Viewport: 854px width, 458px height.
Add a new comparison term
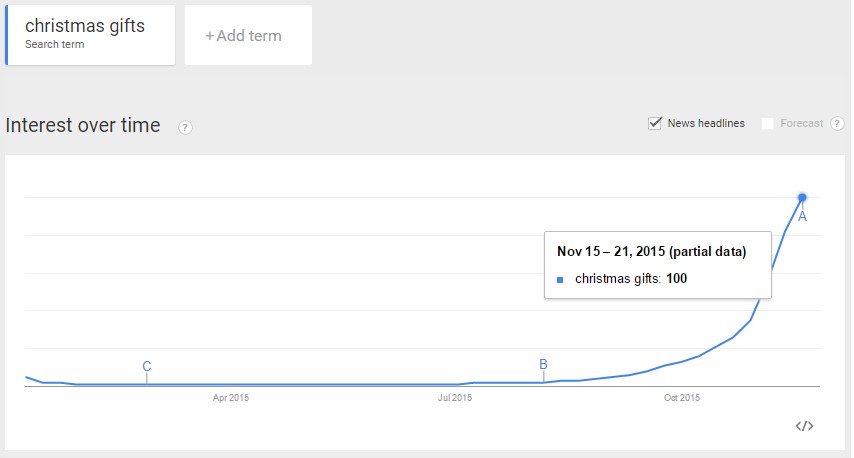[x=248, y=35]
